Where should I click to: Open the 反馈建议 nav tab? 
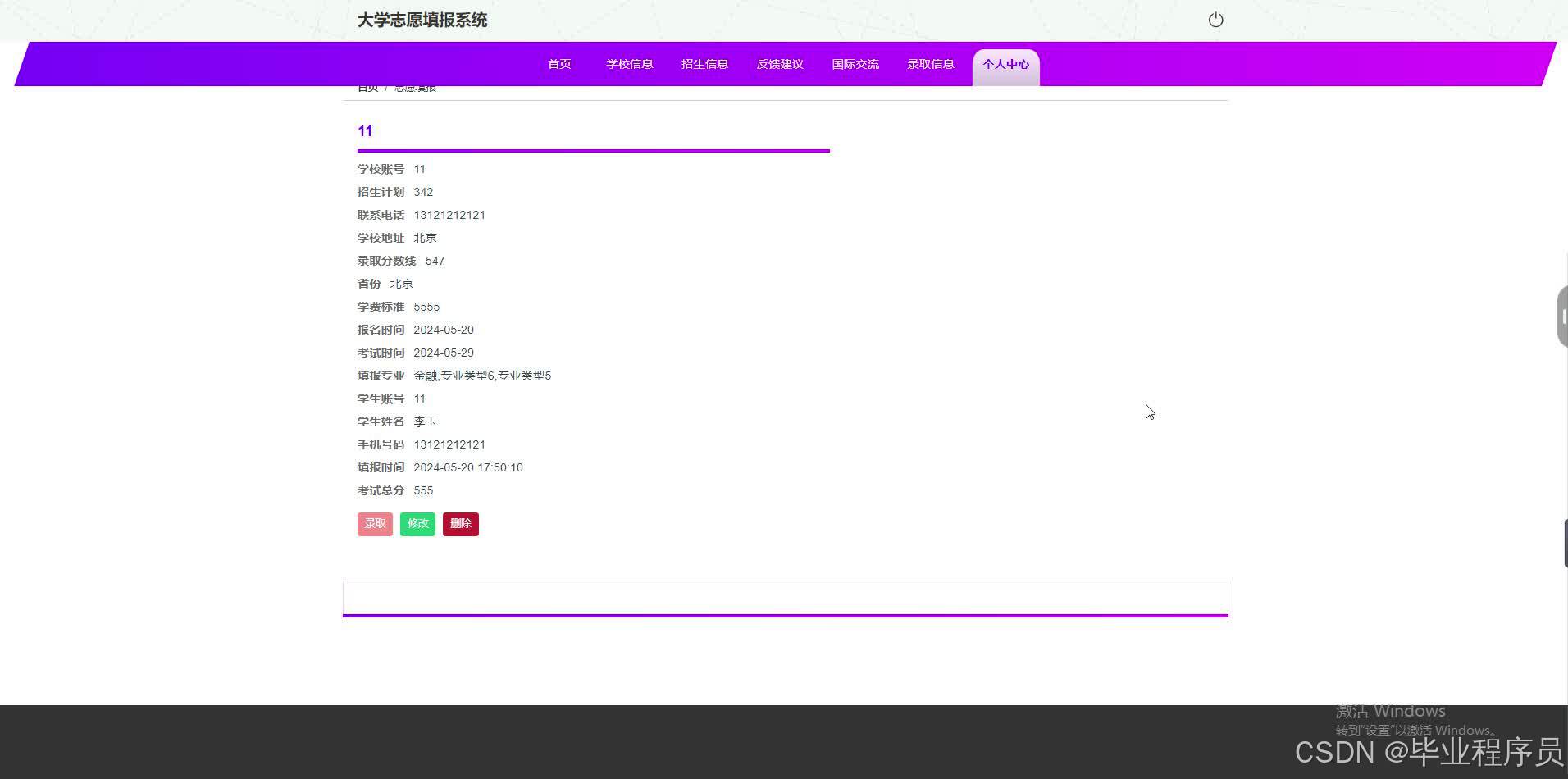(780, 64)
